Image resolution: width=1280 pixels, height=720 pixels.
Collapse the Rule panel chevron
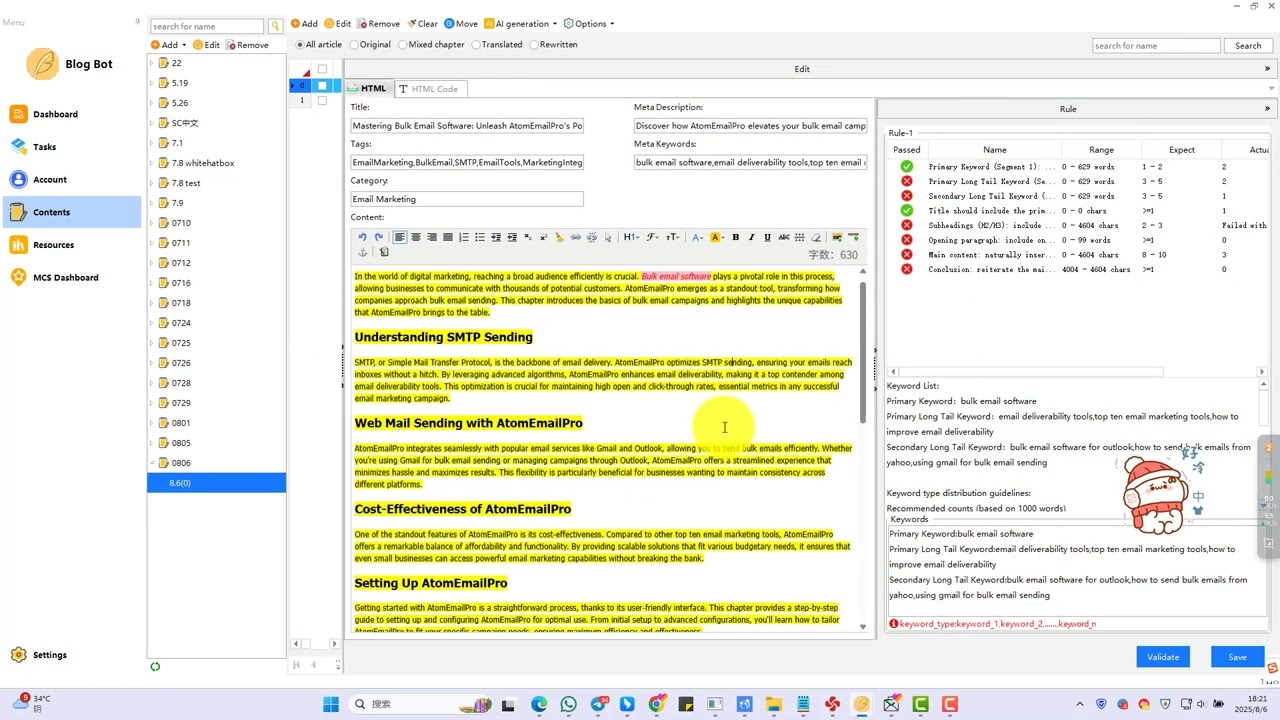(x=1267, y=109)
